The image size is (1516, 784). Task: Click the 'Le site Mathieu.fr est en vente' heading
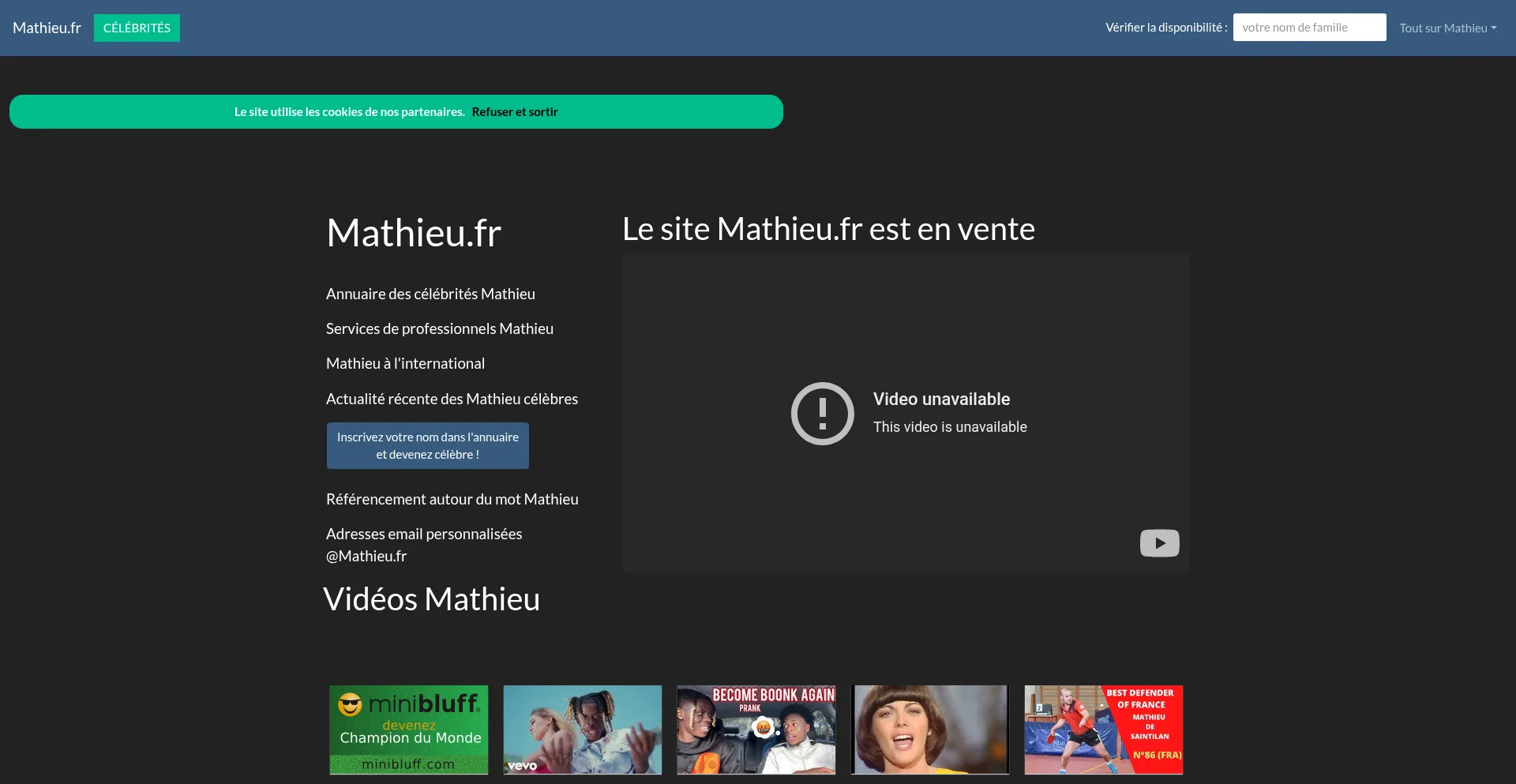click(x=828, y=229)
